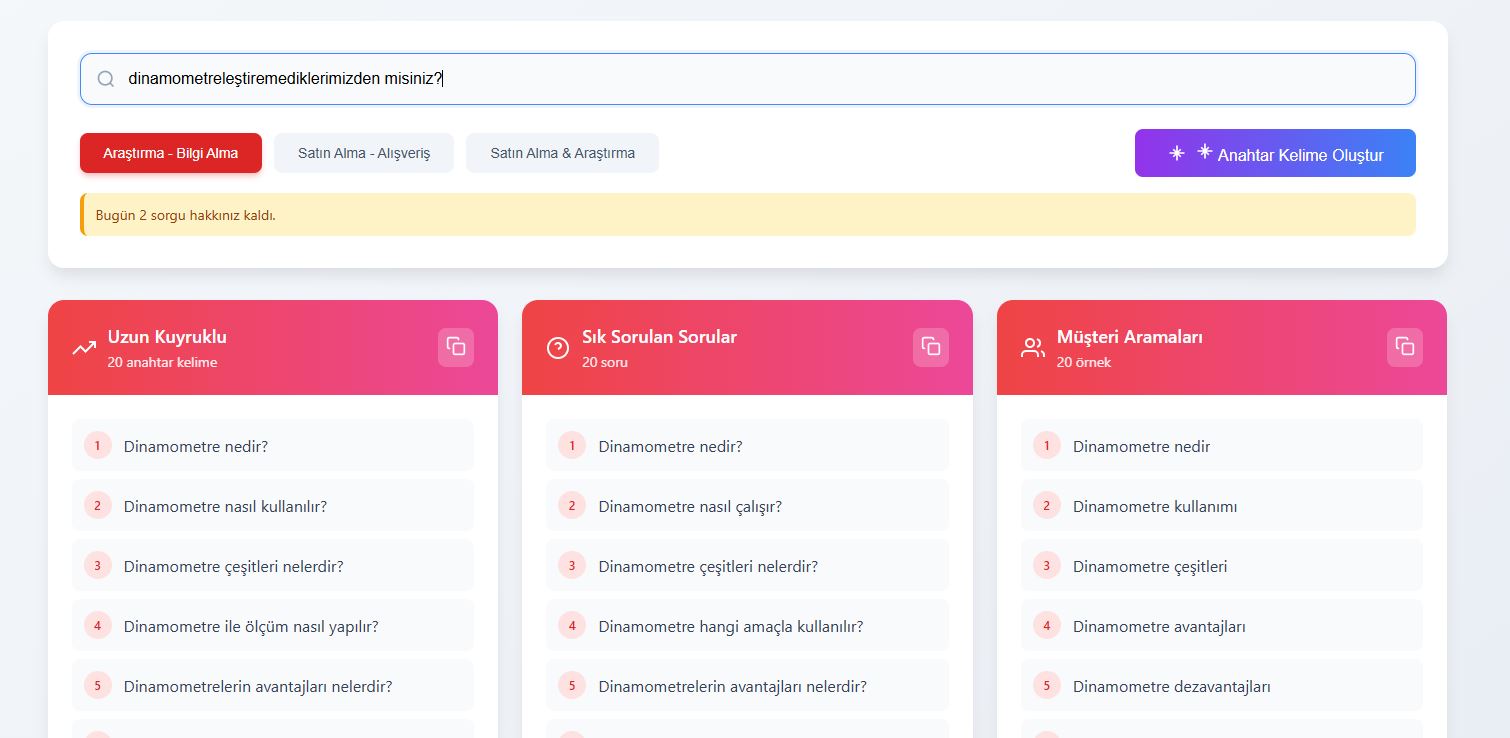Screen dimensions: 1510x738
Task: Click the '20 anahtar kelime' count label
Action: coord(162,362)
